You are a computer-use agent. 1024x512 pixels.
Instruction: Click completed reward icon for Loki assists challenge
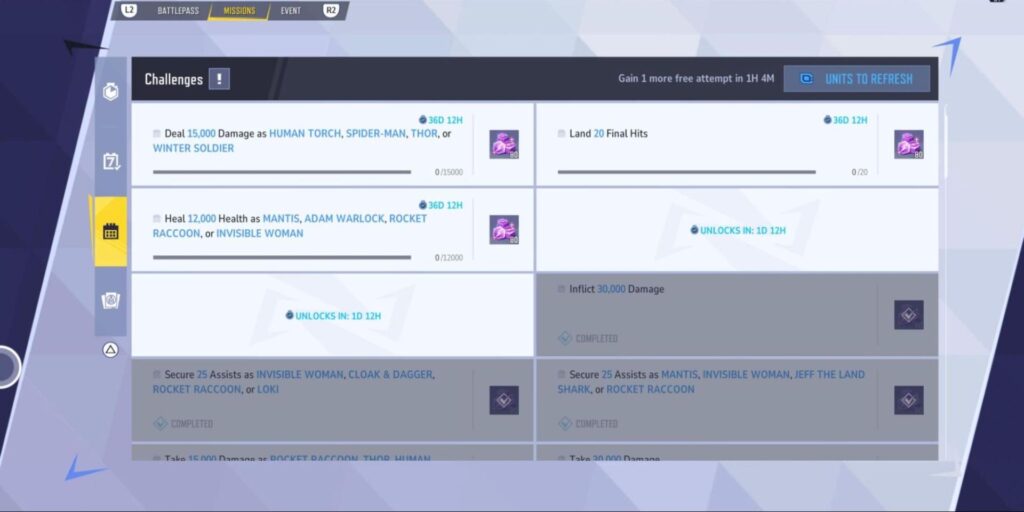pos(504,400)
